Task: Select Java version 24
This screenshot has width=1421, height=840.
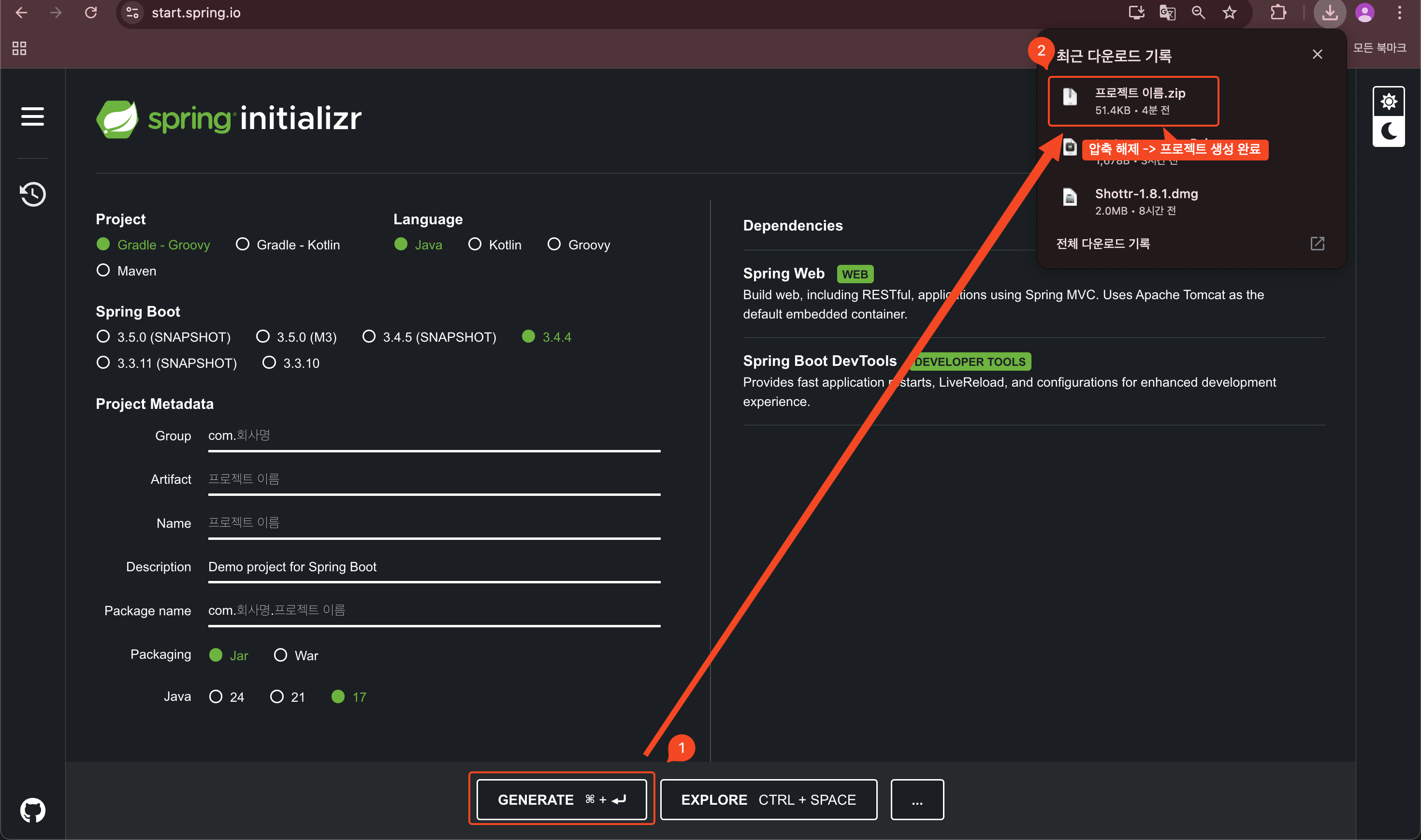Action: (x=226, y=697)
